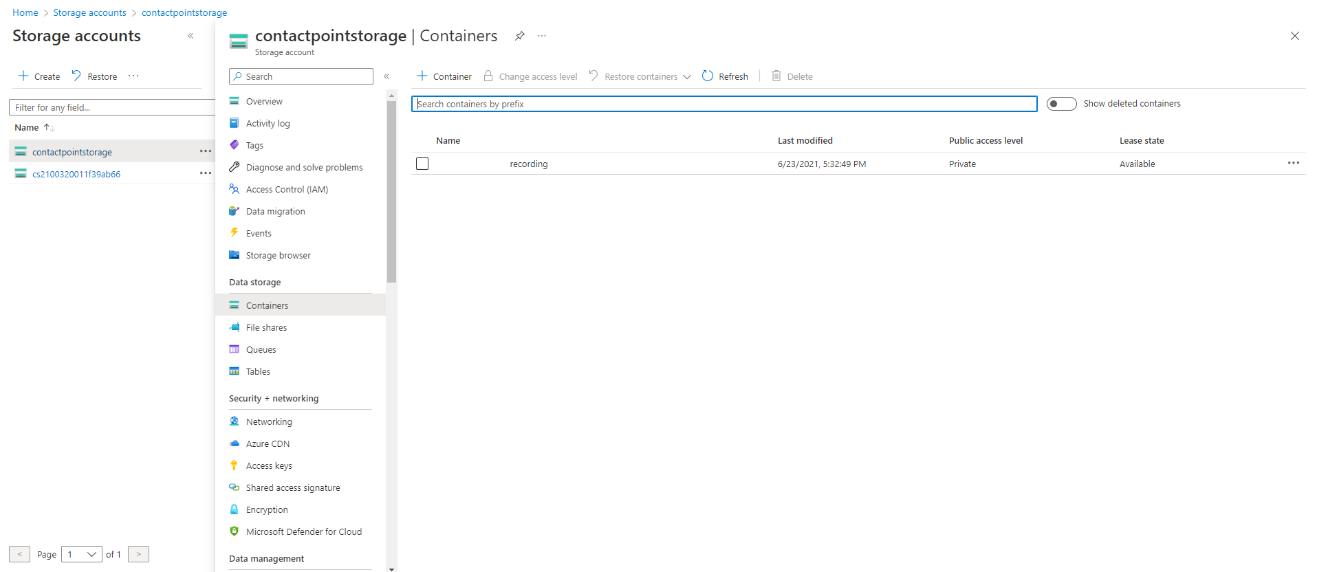Click Create storage account button
The height and width of the screenshot is (572, 1317).
[39, 77]
